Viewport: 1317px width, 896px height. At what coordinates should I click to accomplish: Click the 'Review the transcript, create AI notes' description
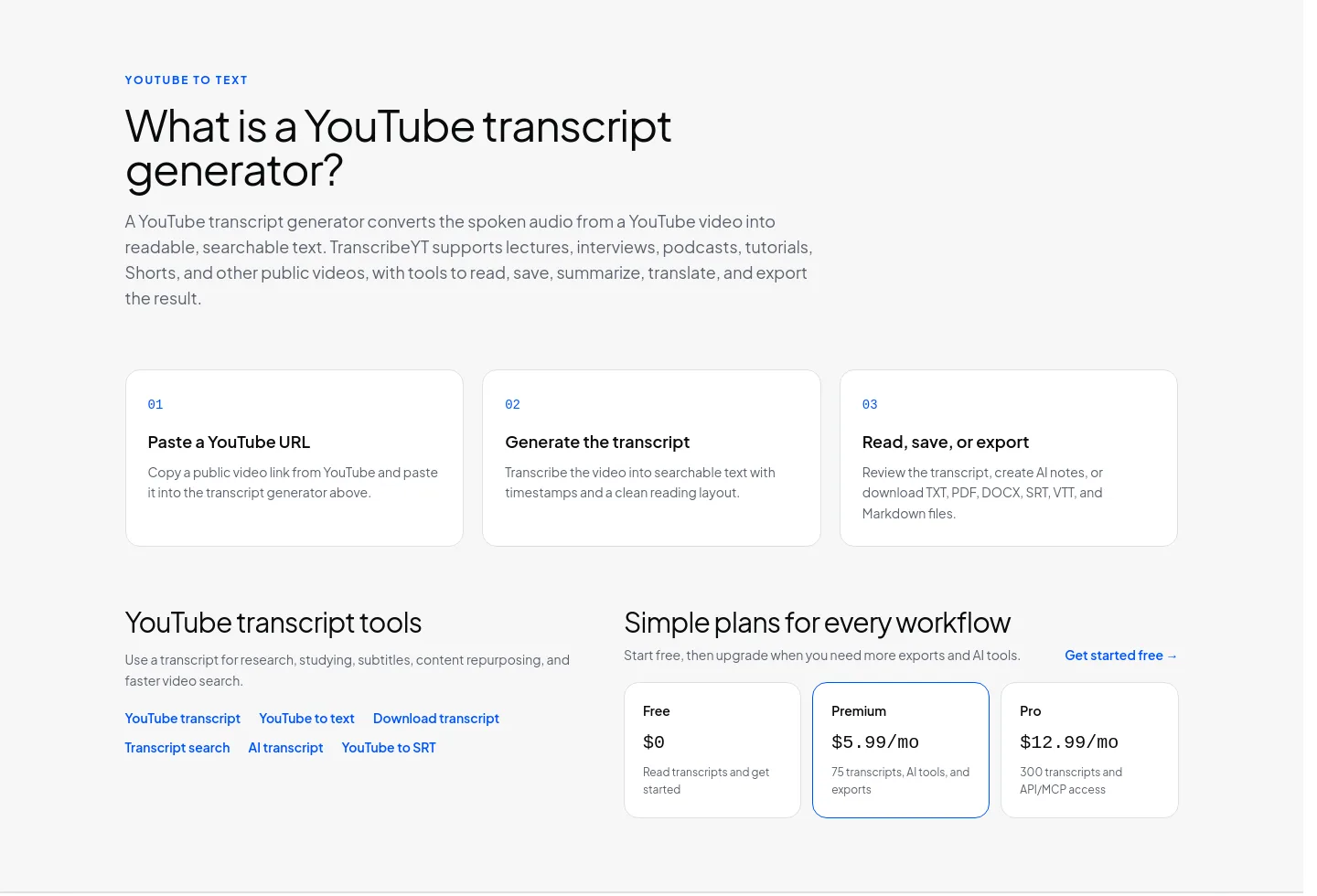point(982,493)
